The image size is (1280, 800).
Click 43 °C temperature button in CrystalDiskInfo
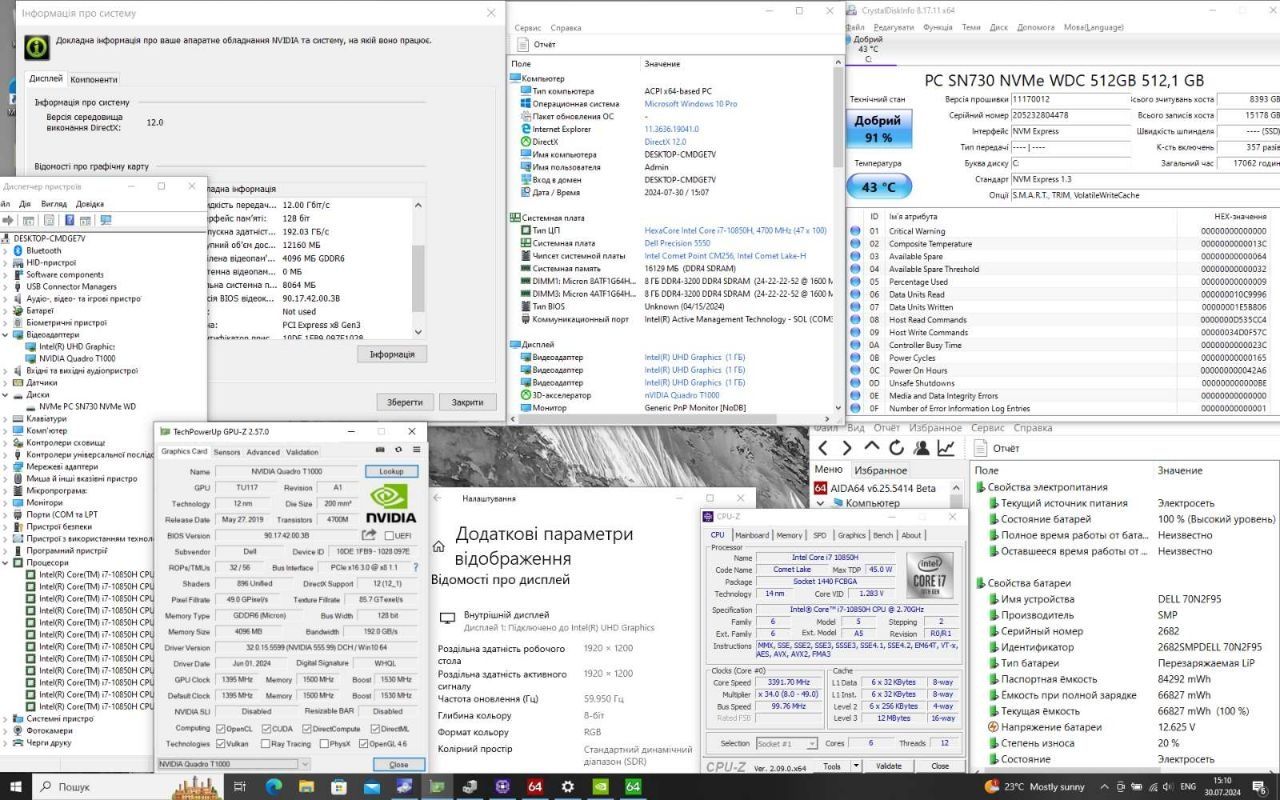[878, 186]
